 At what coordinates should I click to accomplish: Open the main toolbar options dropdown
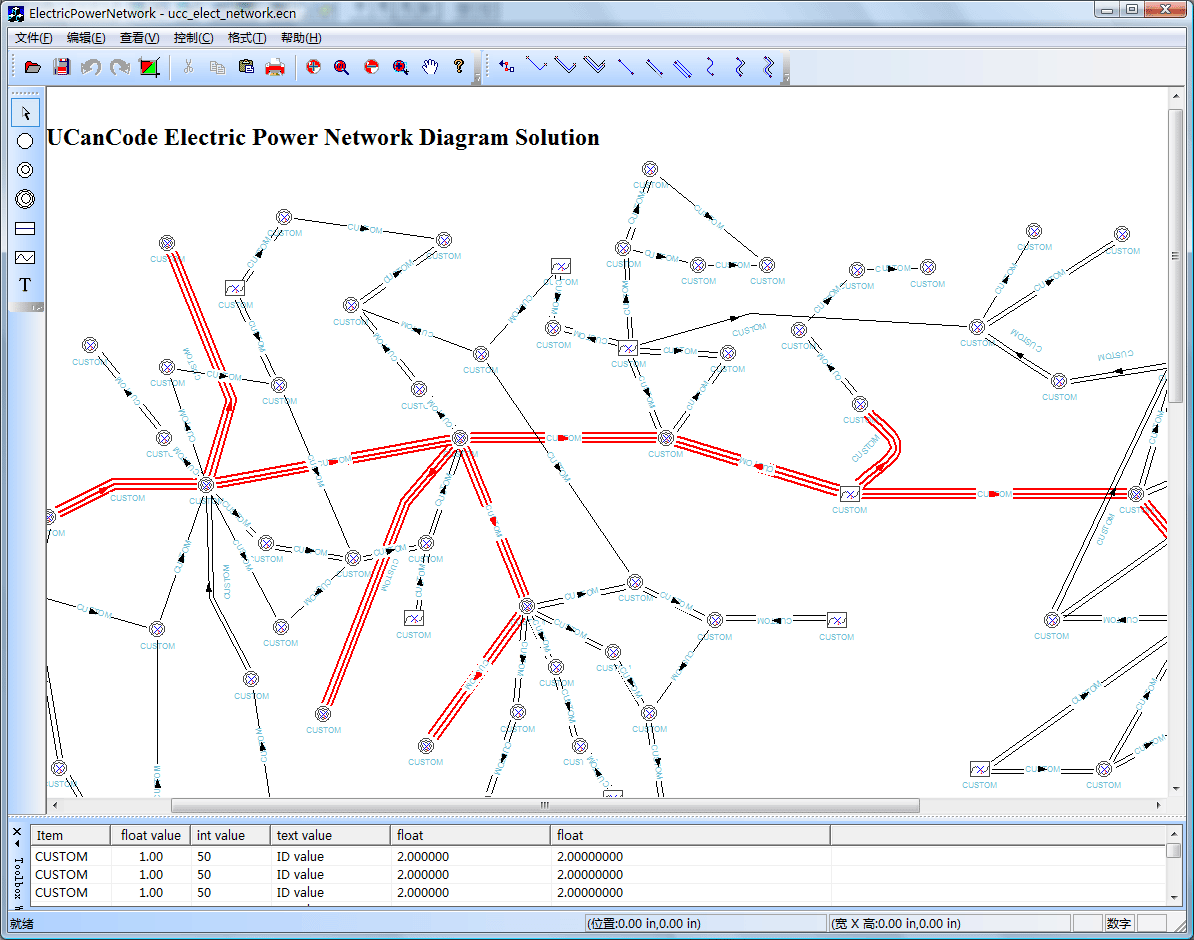[477, 77]
